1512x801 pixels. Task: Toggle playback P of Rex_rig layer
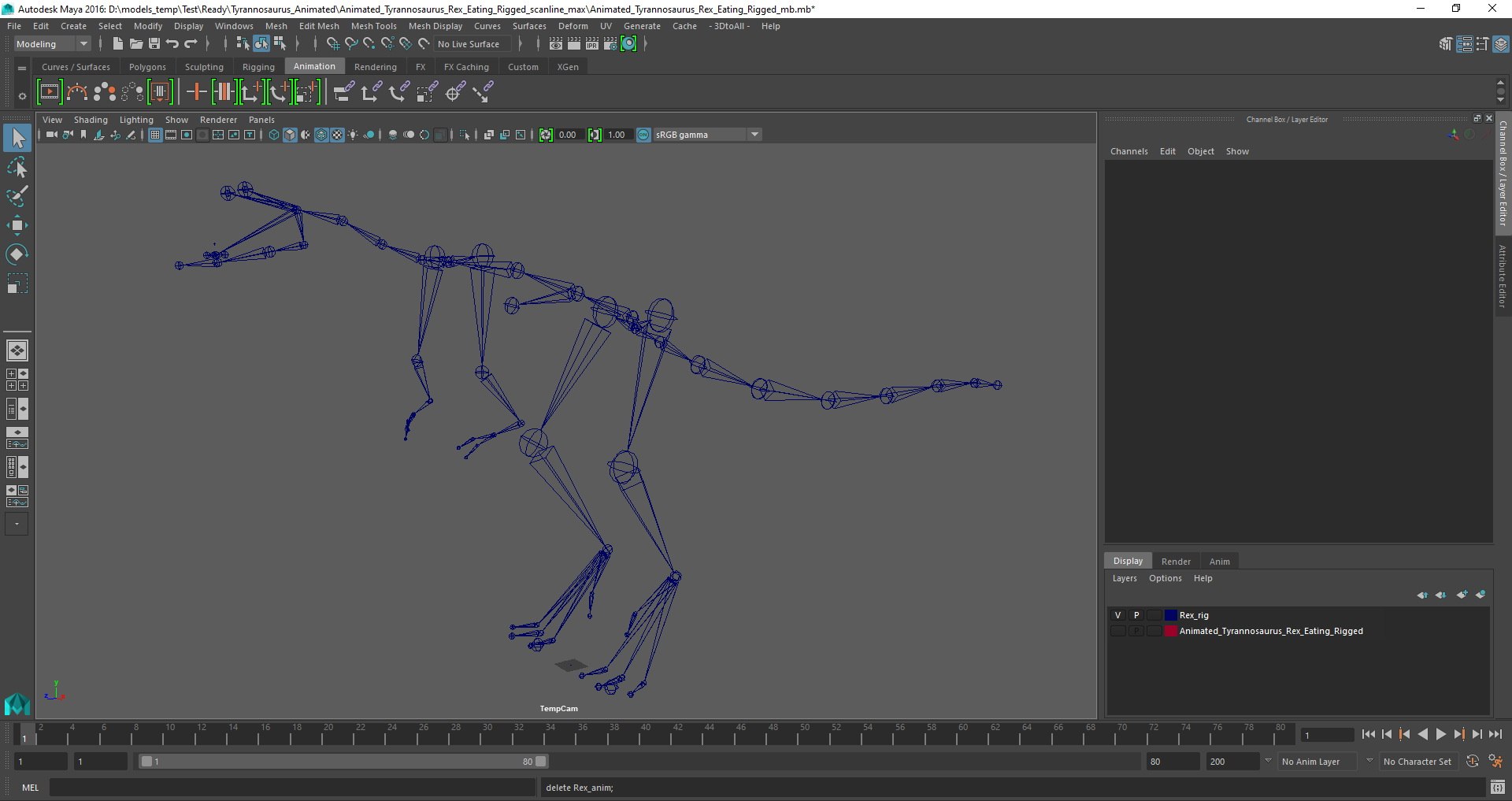[1136, 615]
